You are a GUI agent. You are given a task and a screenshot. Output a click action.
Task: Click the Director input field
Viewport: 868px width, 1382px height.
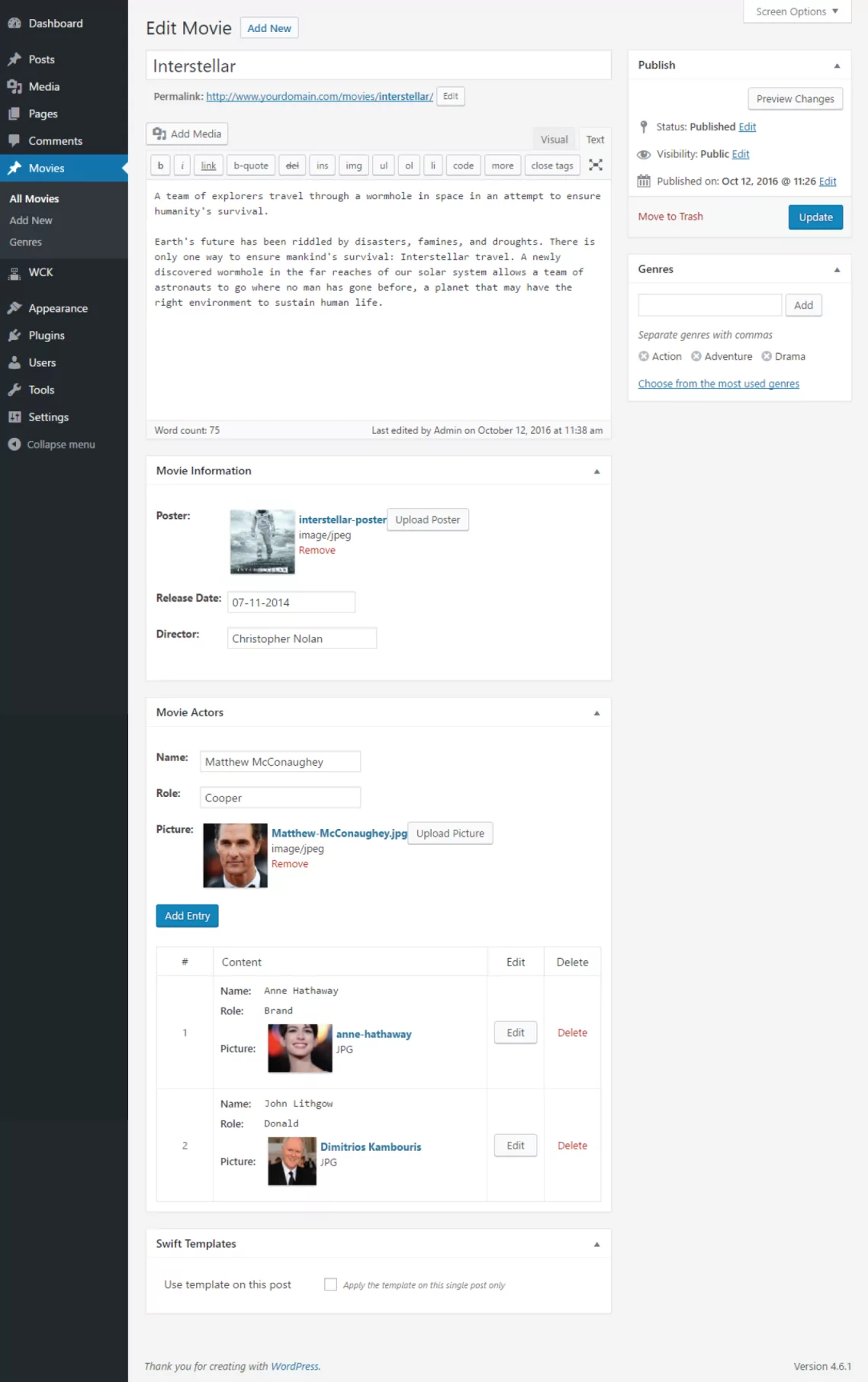pos(302,638)
